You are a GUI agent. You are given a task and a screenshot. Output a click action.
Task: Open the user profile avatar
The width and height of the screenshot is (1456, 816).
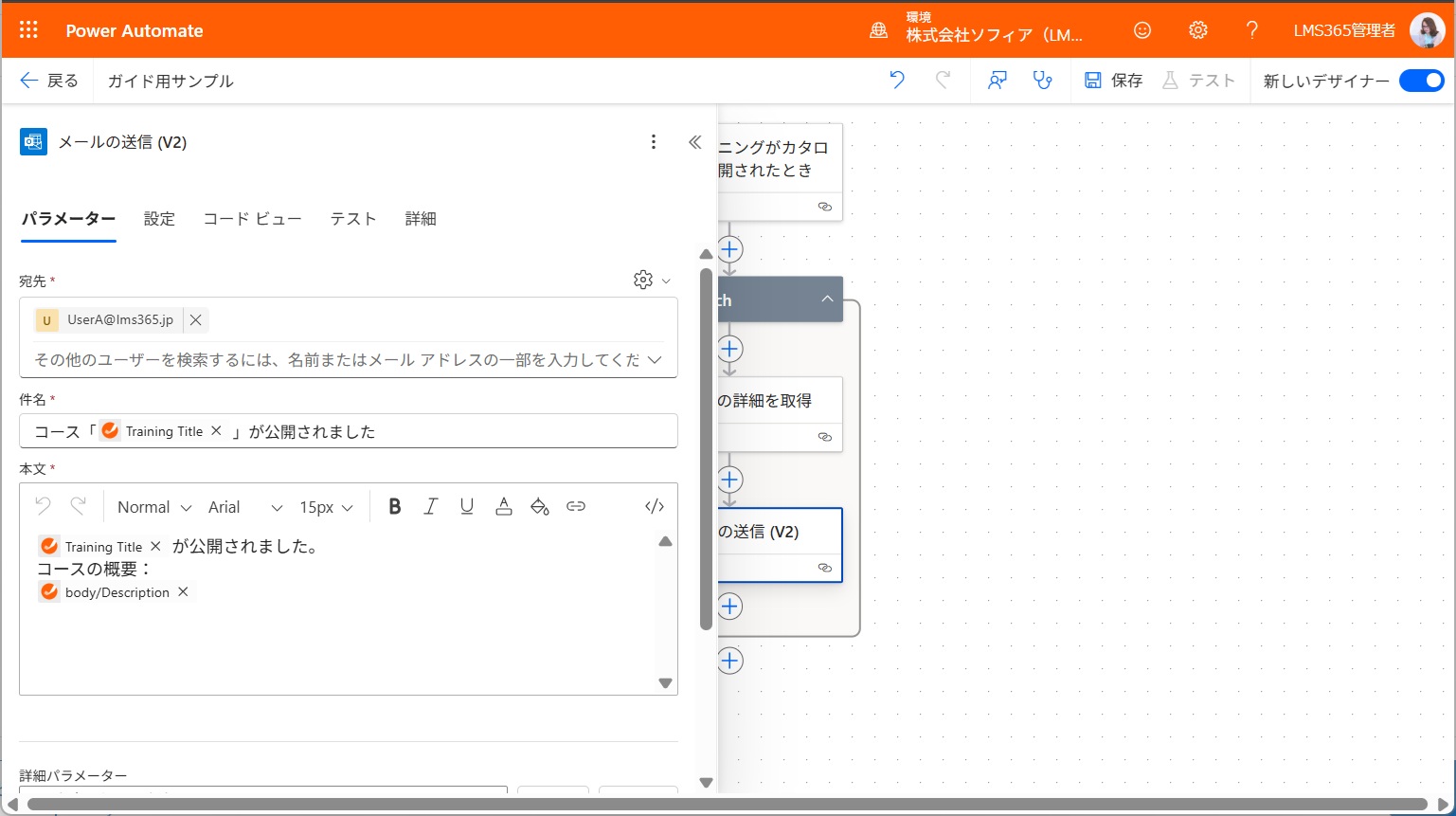tap(1427, 30)
